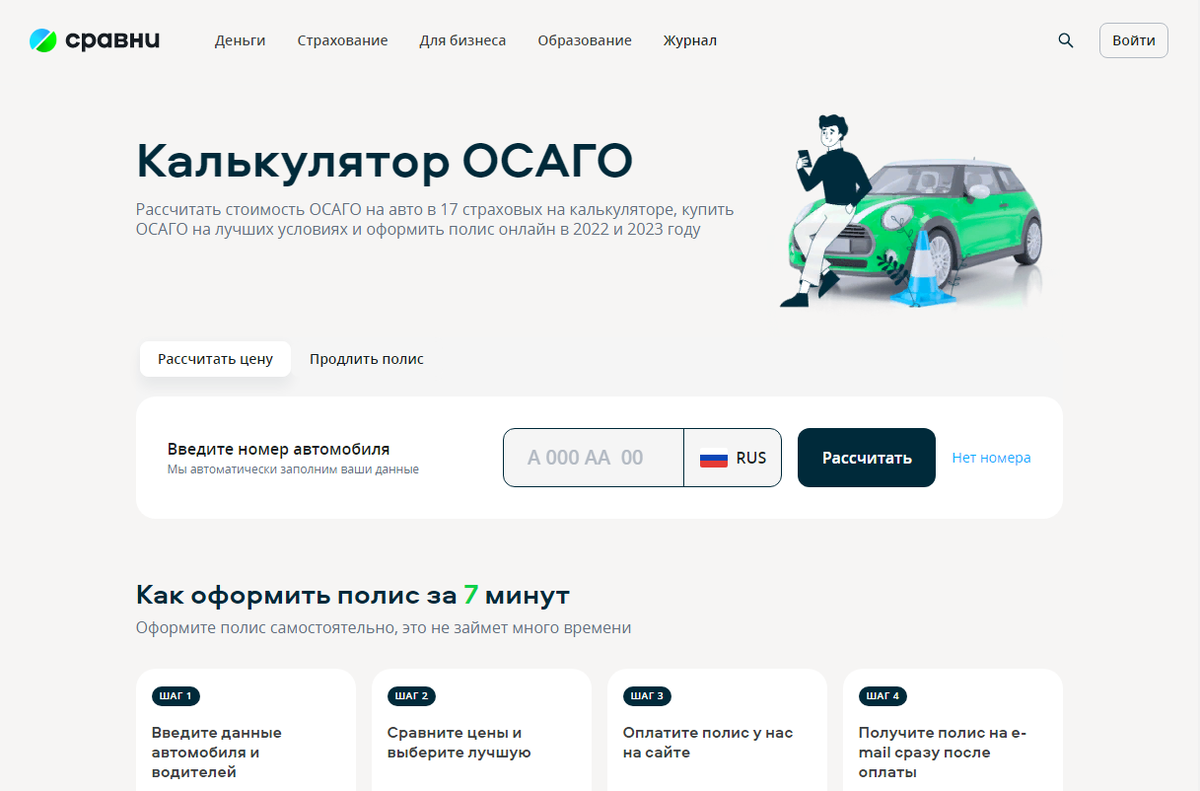Follow the Нет номера link
This screenshot has height=791, width=1200.
coord(991,458)
